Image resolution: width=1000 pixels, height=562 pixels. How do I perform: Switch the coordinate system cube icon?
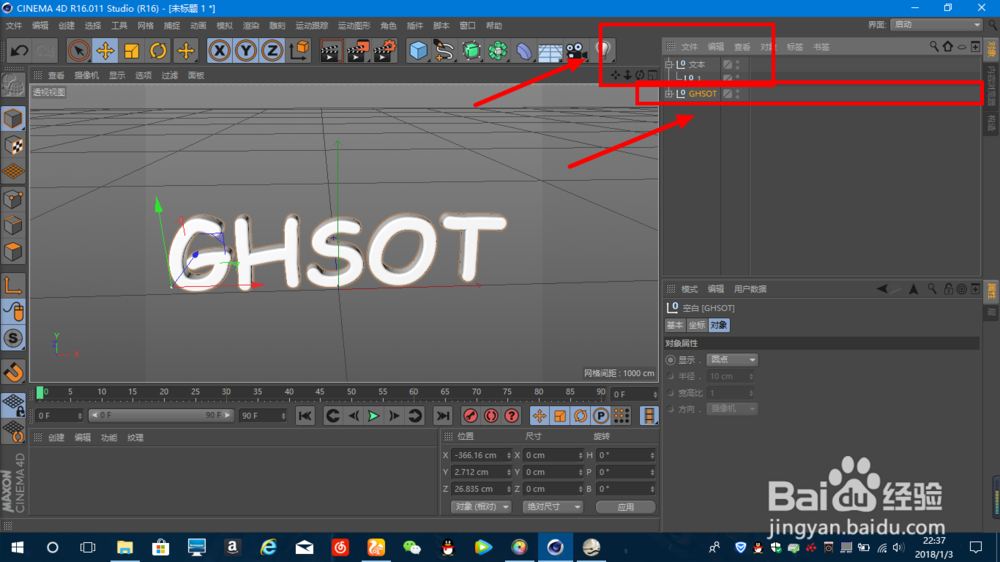pos(299,50)
